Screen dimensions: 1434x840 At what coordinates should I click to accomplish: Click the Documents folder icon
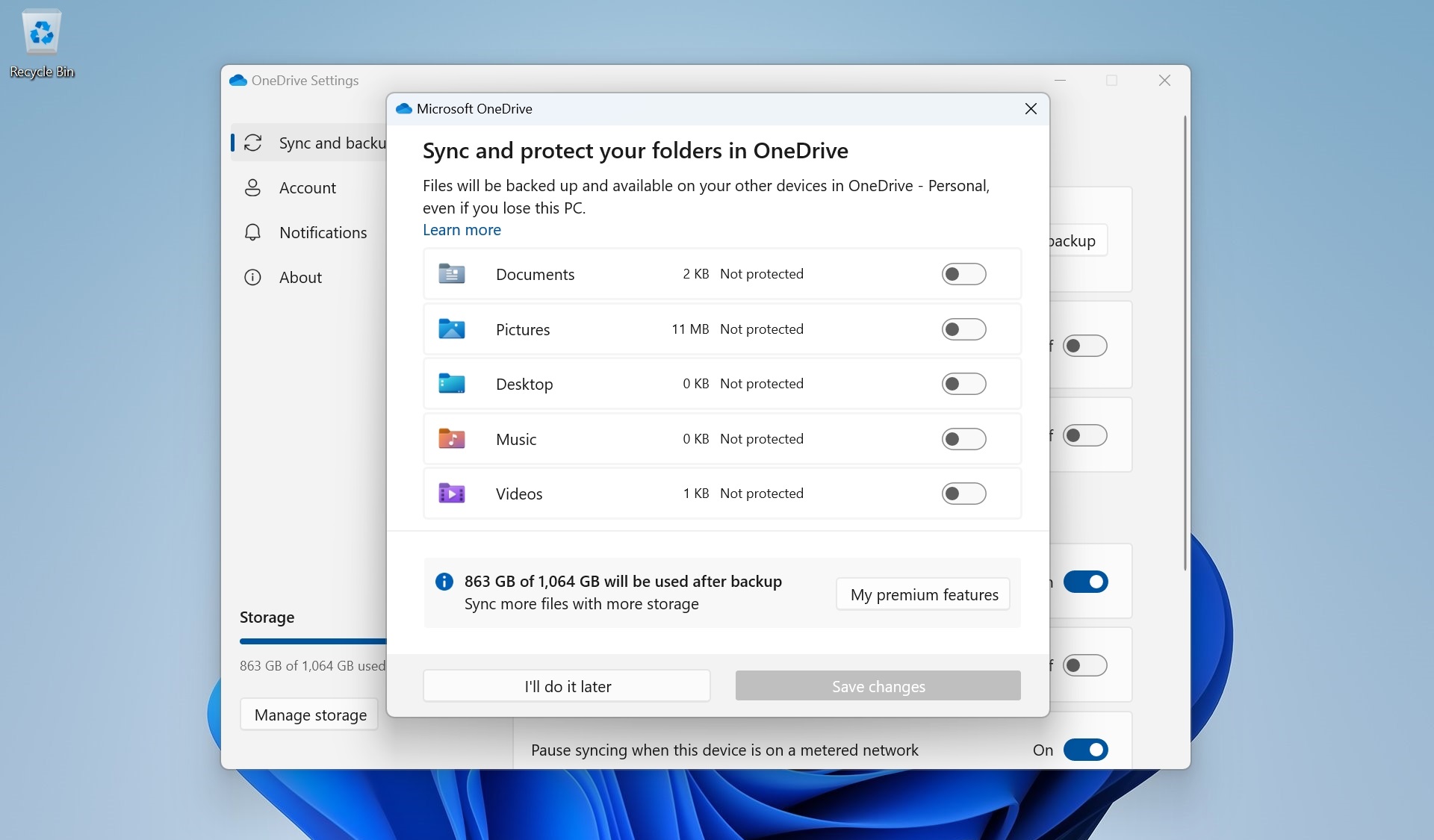tap(451, 274)
